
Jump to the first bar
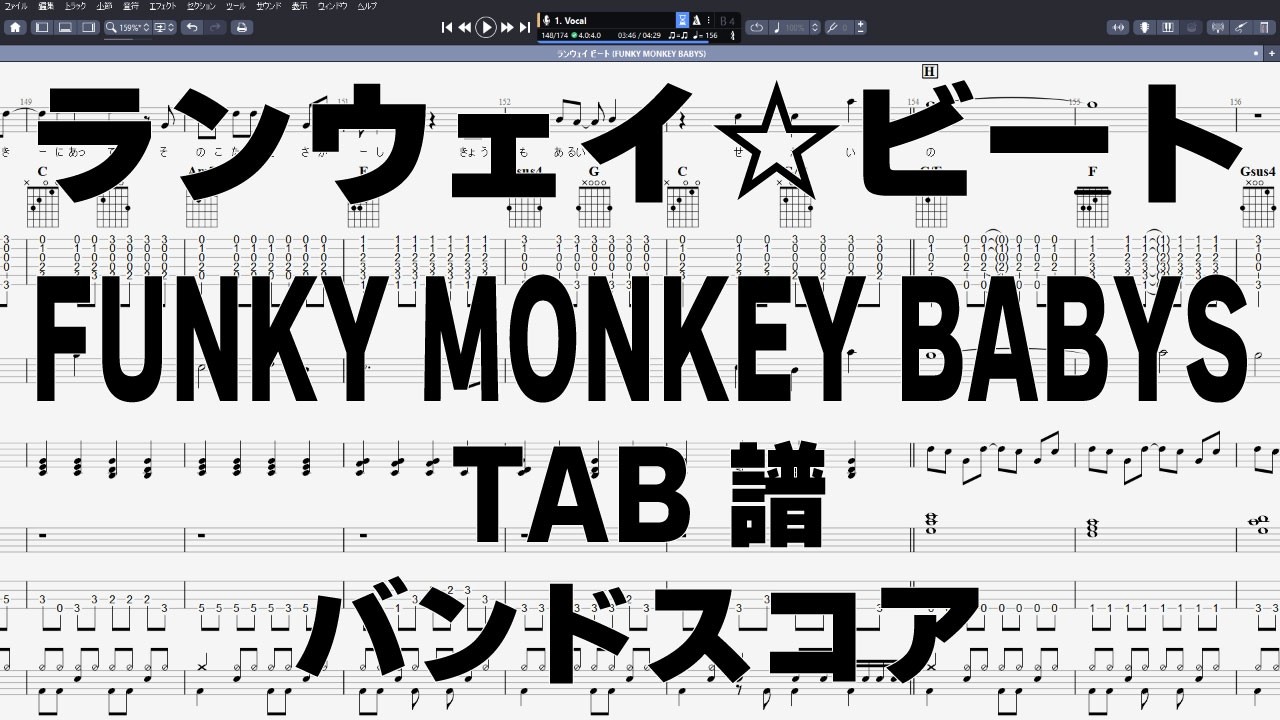(x=447, y=27)
